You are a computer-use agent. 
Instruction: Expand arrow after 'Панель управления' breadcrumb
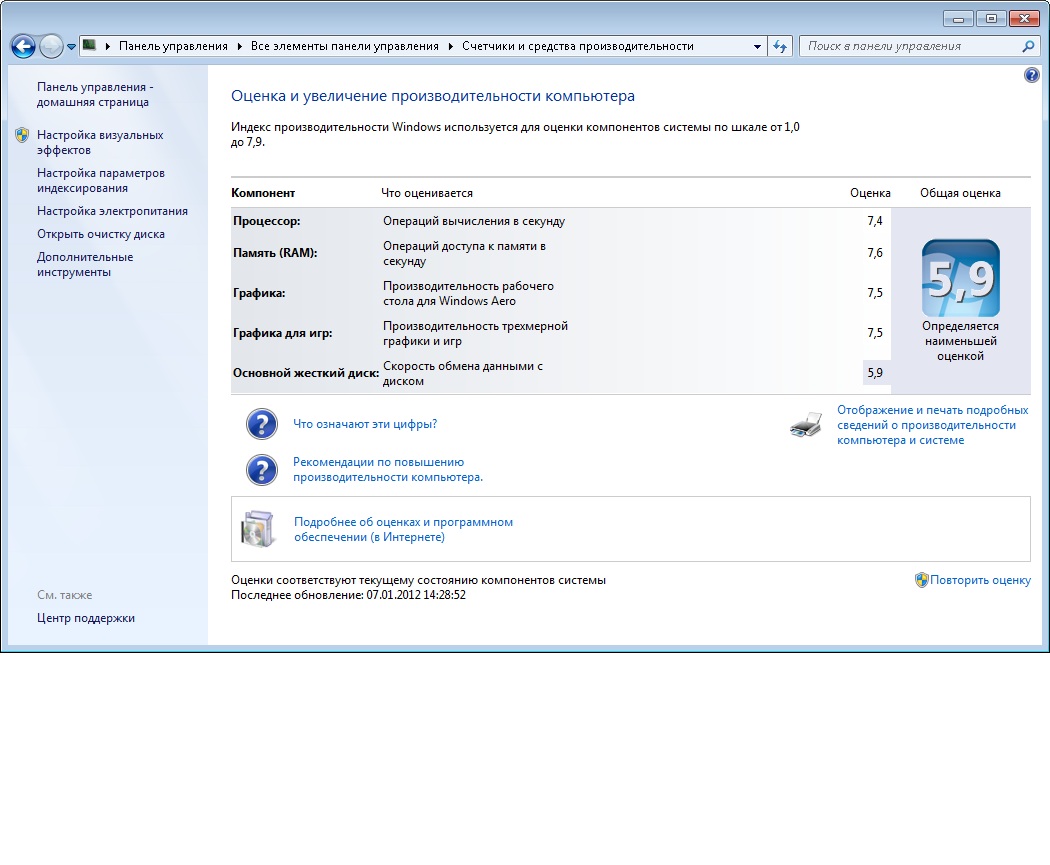[240, 46]
